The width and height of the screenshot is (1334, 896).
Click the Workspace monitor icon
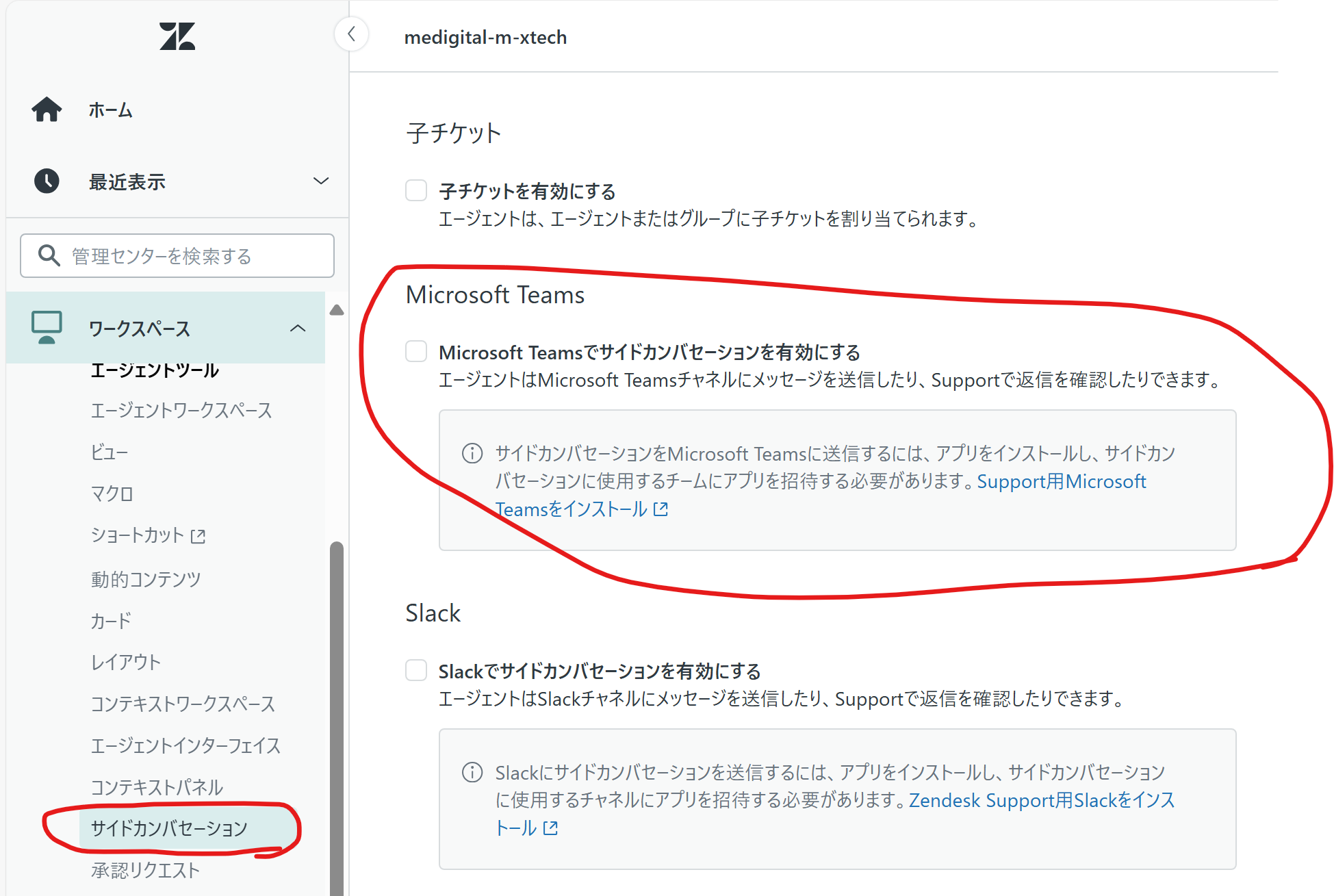point(47,327)
